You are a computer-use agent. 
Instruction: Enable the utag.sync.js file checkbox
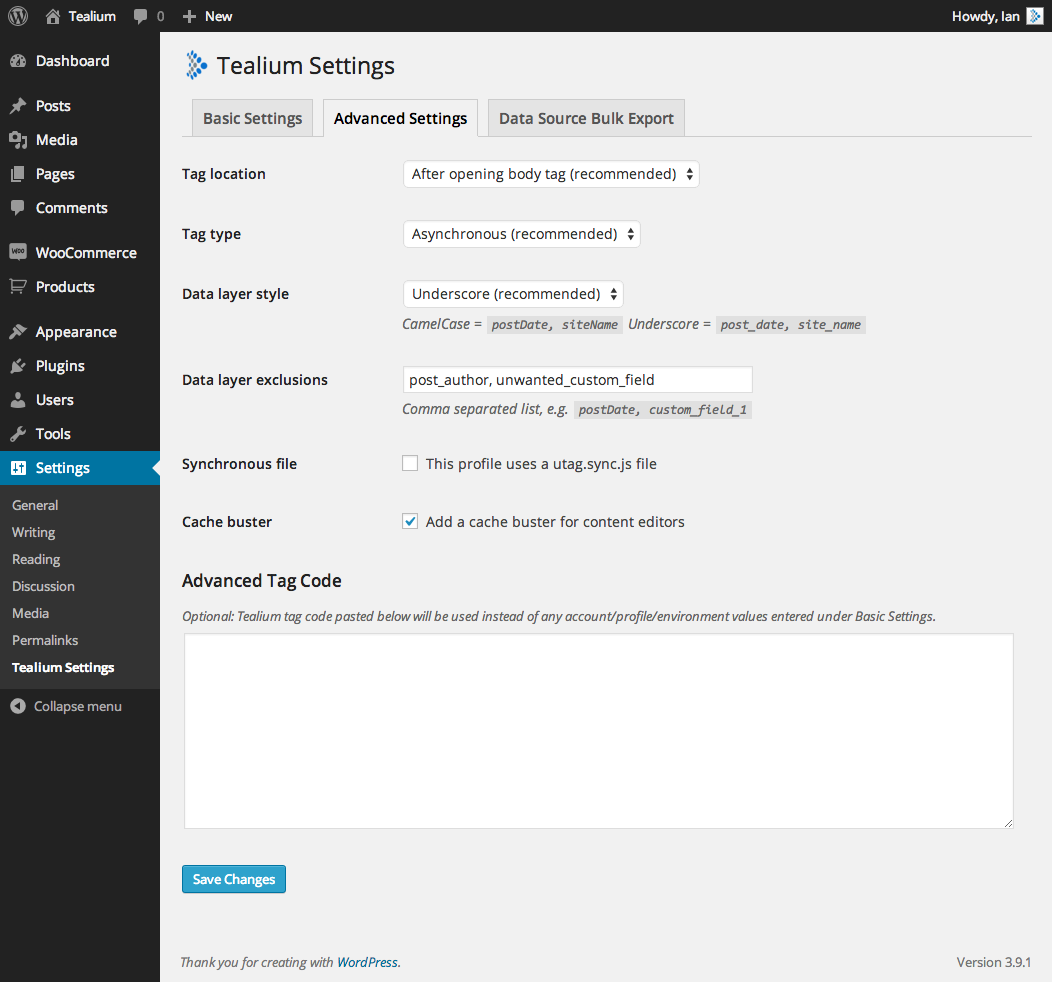[x=410, y=463]
